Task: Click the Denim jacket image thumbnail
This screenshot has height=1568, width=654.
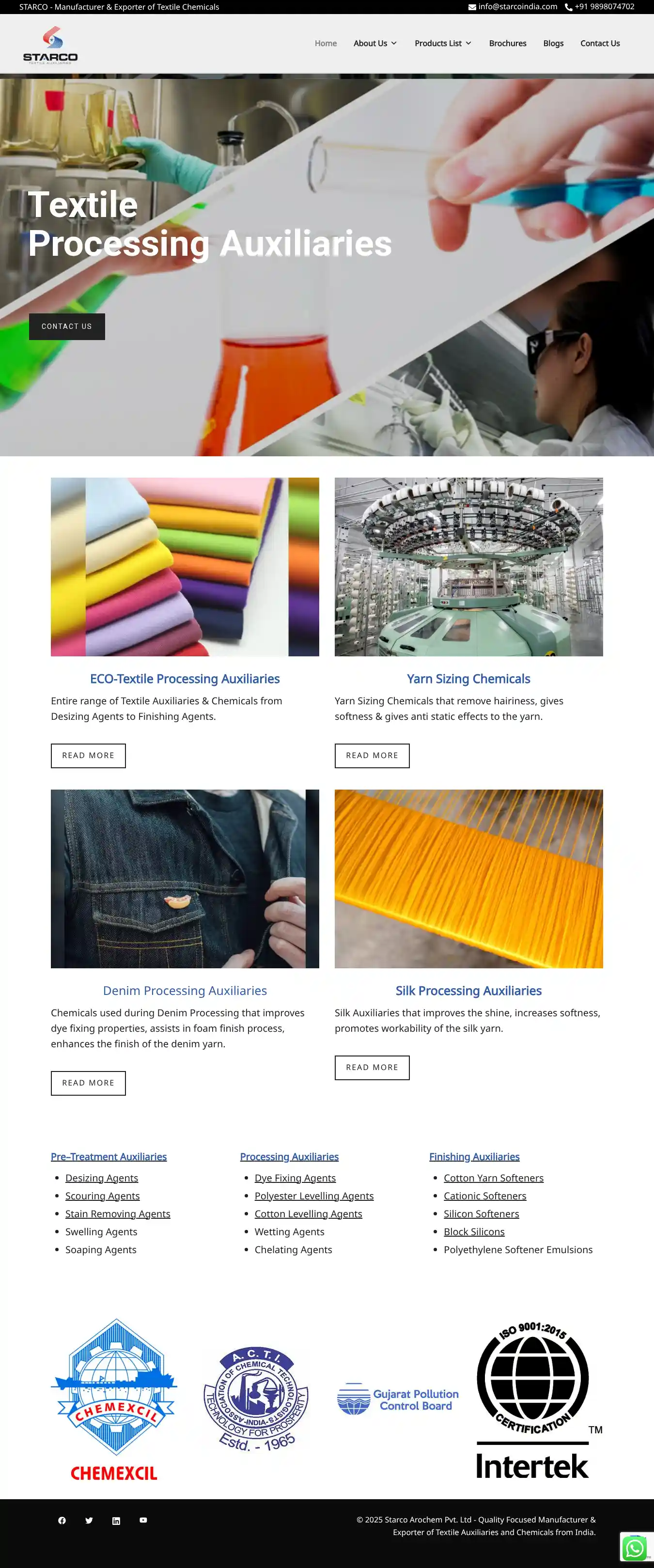Action: point(185,878)
